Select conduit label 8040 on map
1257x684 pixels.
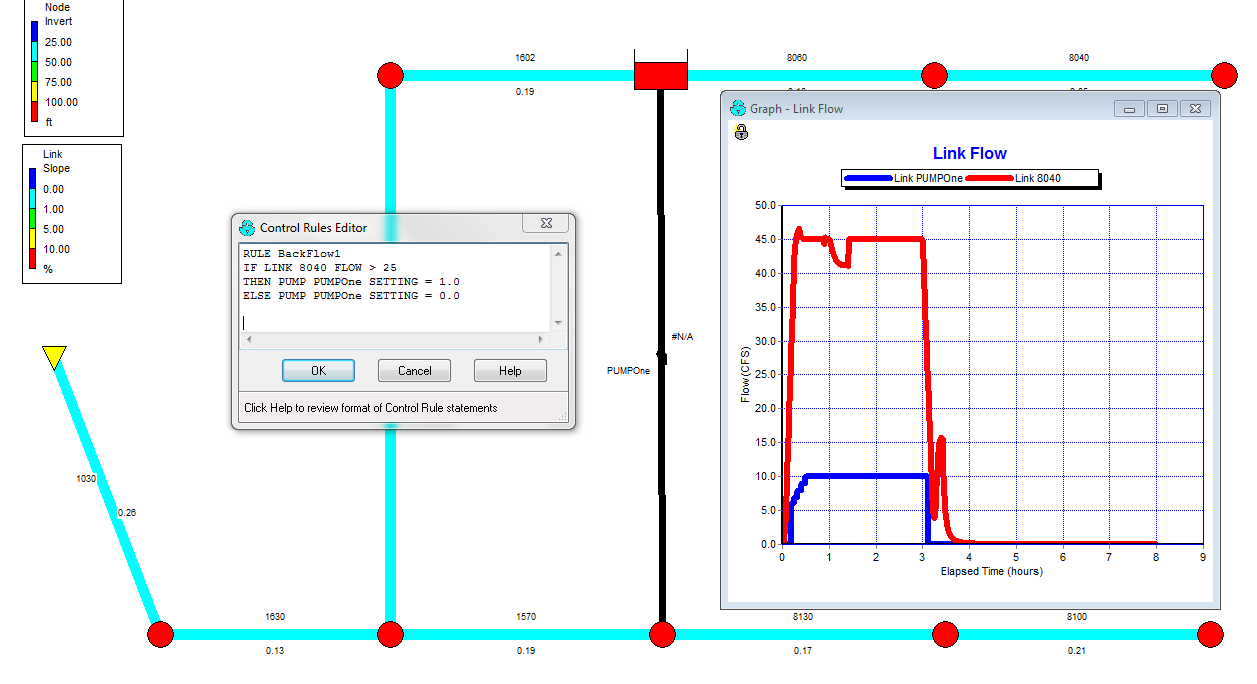coord(1079,58)
